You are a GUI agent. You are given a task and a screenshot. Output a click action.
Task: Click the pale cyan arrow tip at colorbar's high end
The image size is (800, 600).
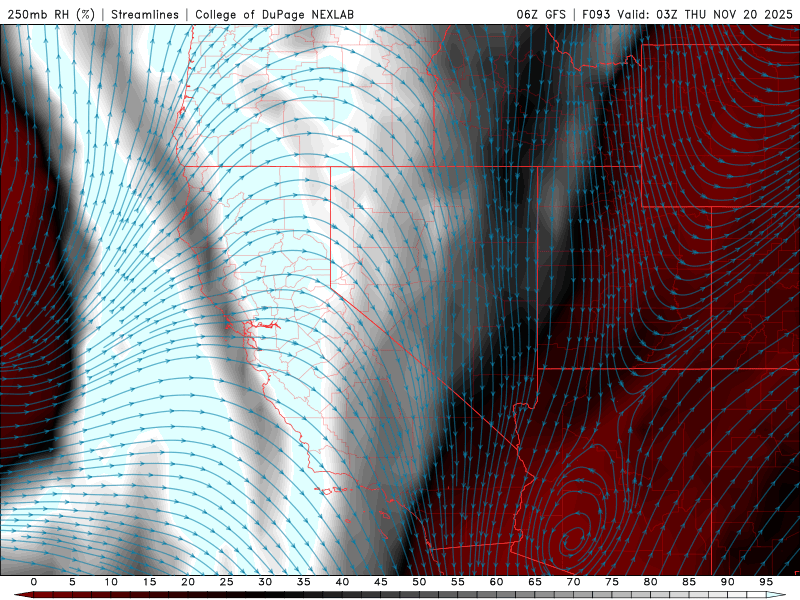[776, 595]
